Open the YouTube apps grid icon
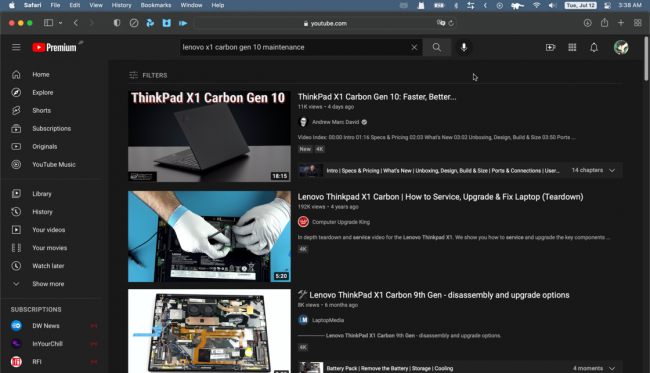This screenshot has width=650, height=373. (572, 47)
